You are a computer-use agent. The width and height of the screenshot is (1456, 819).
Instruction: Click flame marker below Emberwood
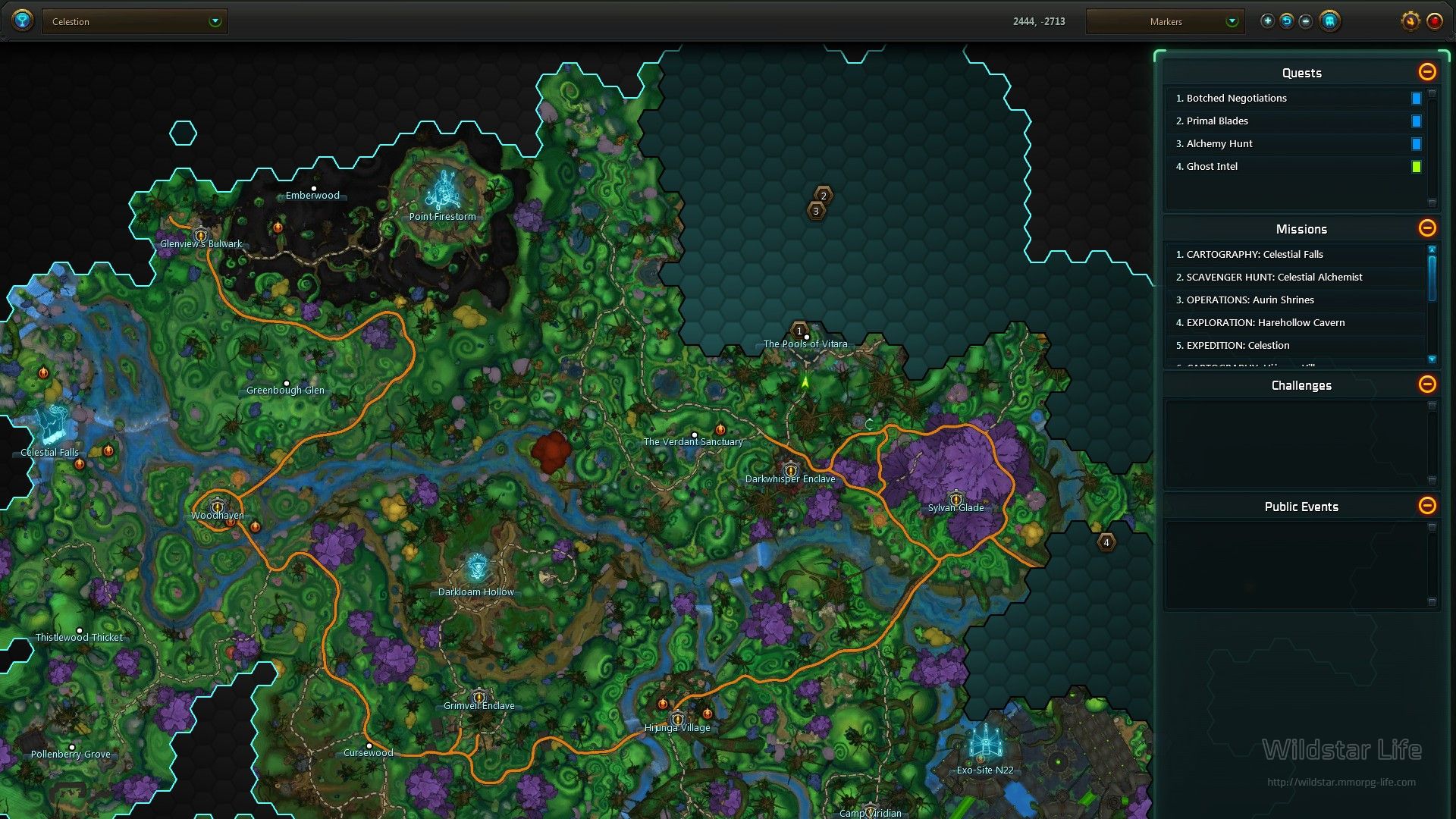pyautogui.click(x=278, y=227)
